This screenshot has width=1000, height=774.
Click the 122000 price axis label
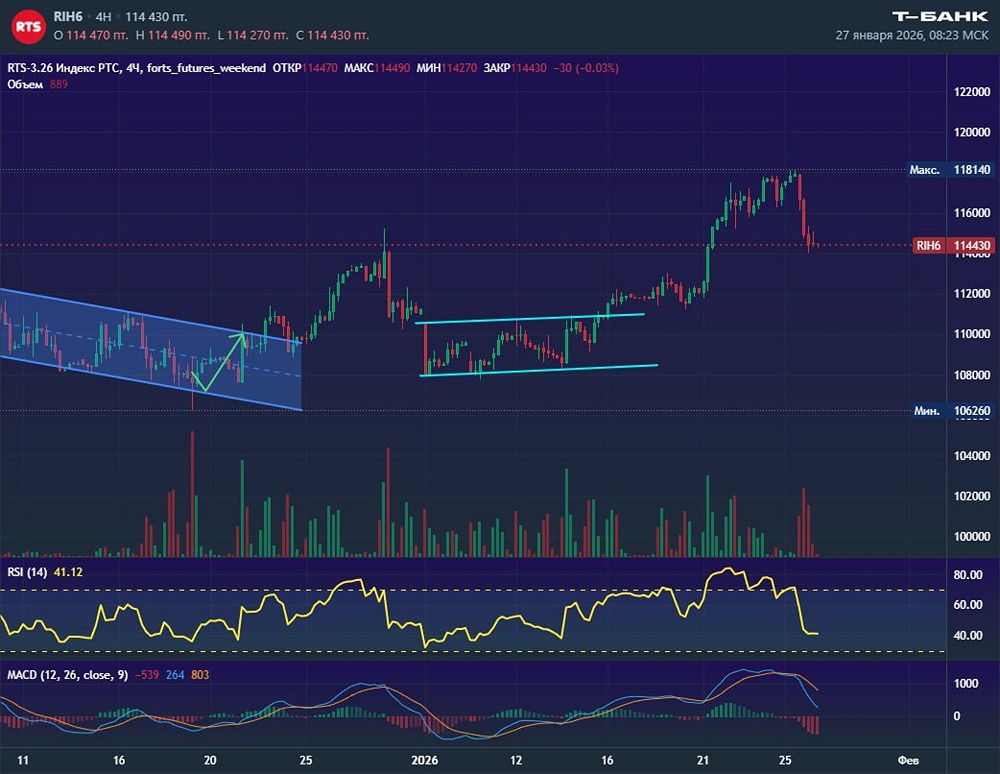pyautogui.click(x=972, y=92)
